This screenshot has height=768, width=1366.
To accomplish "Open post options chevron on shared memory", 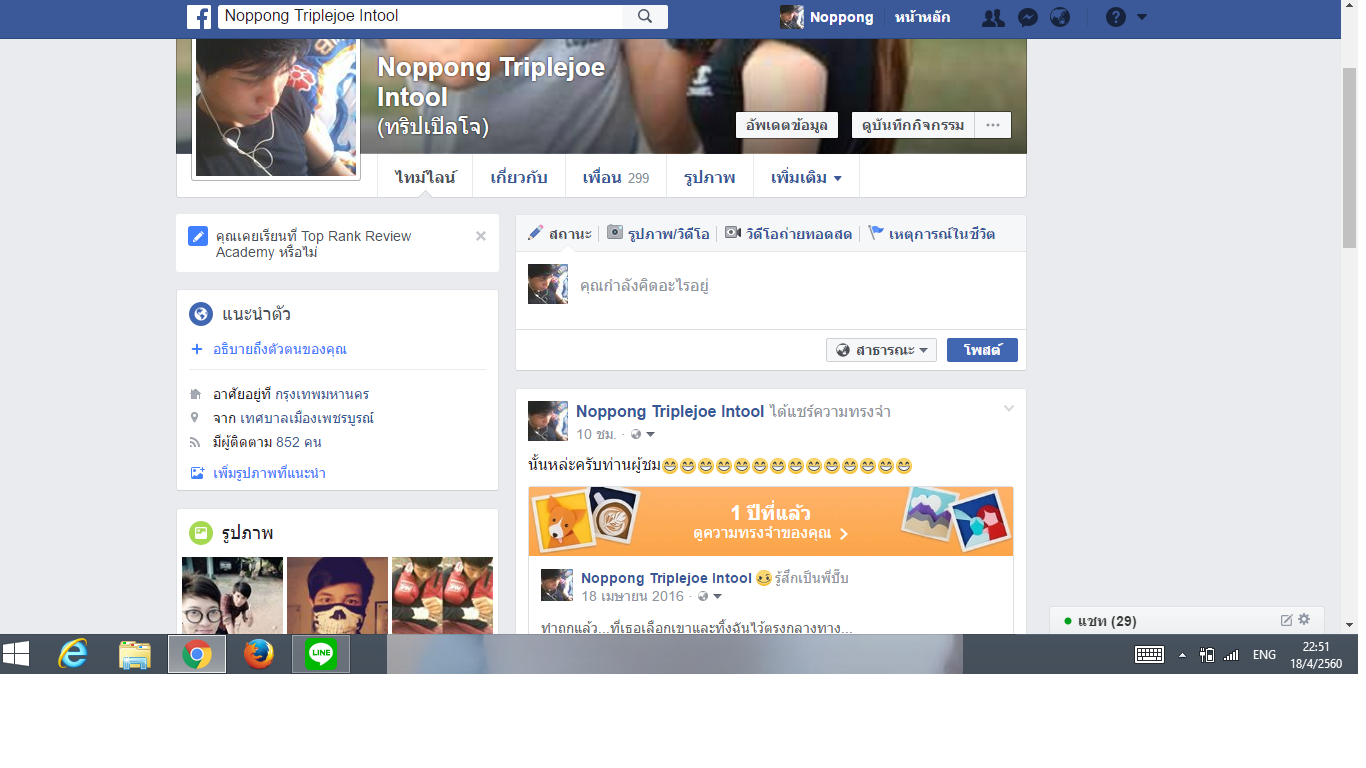I will coord(1008,408).
